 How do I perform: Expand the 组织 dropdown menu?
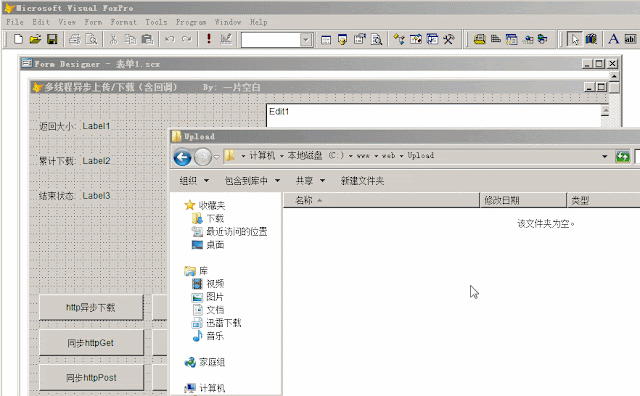coord(194,180)
